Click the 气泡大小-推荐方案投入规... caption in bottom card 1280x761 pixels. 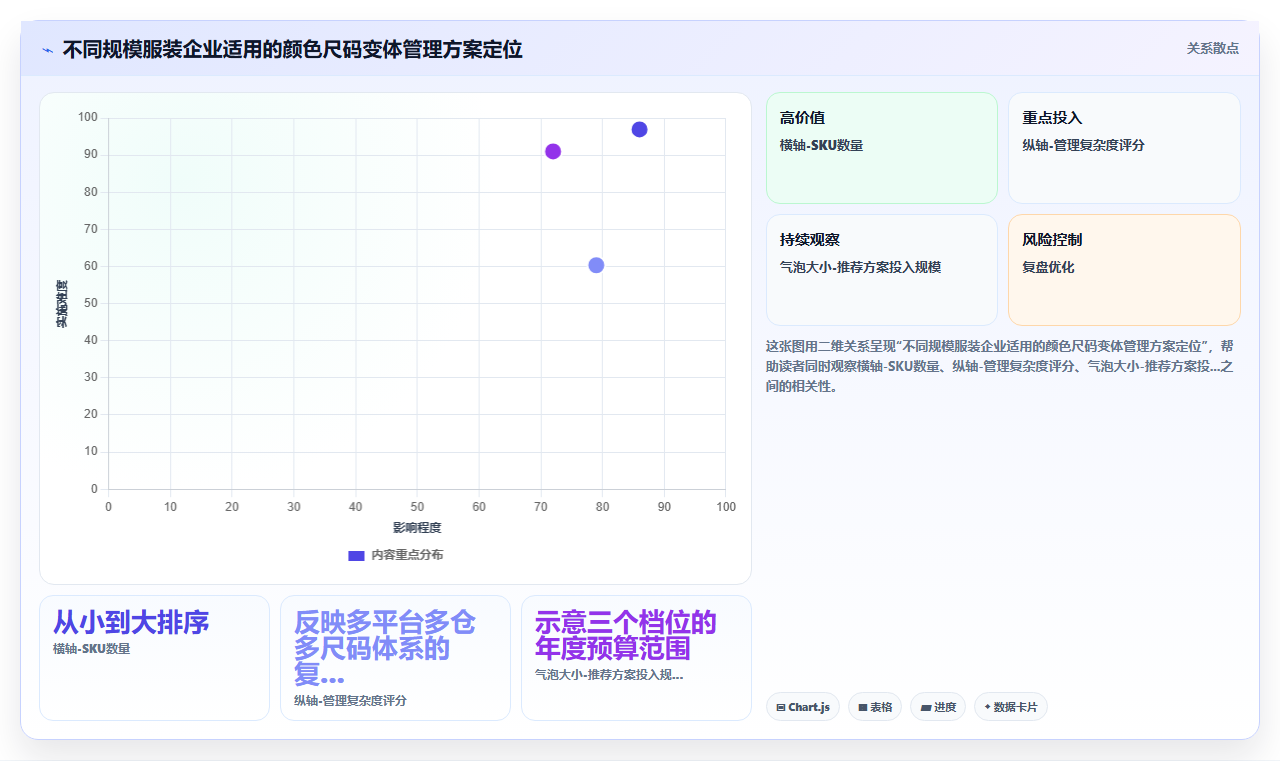coord(609,674)
